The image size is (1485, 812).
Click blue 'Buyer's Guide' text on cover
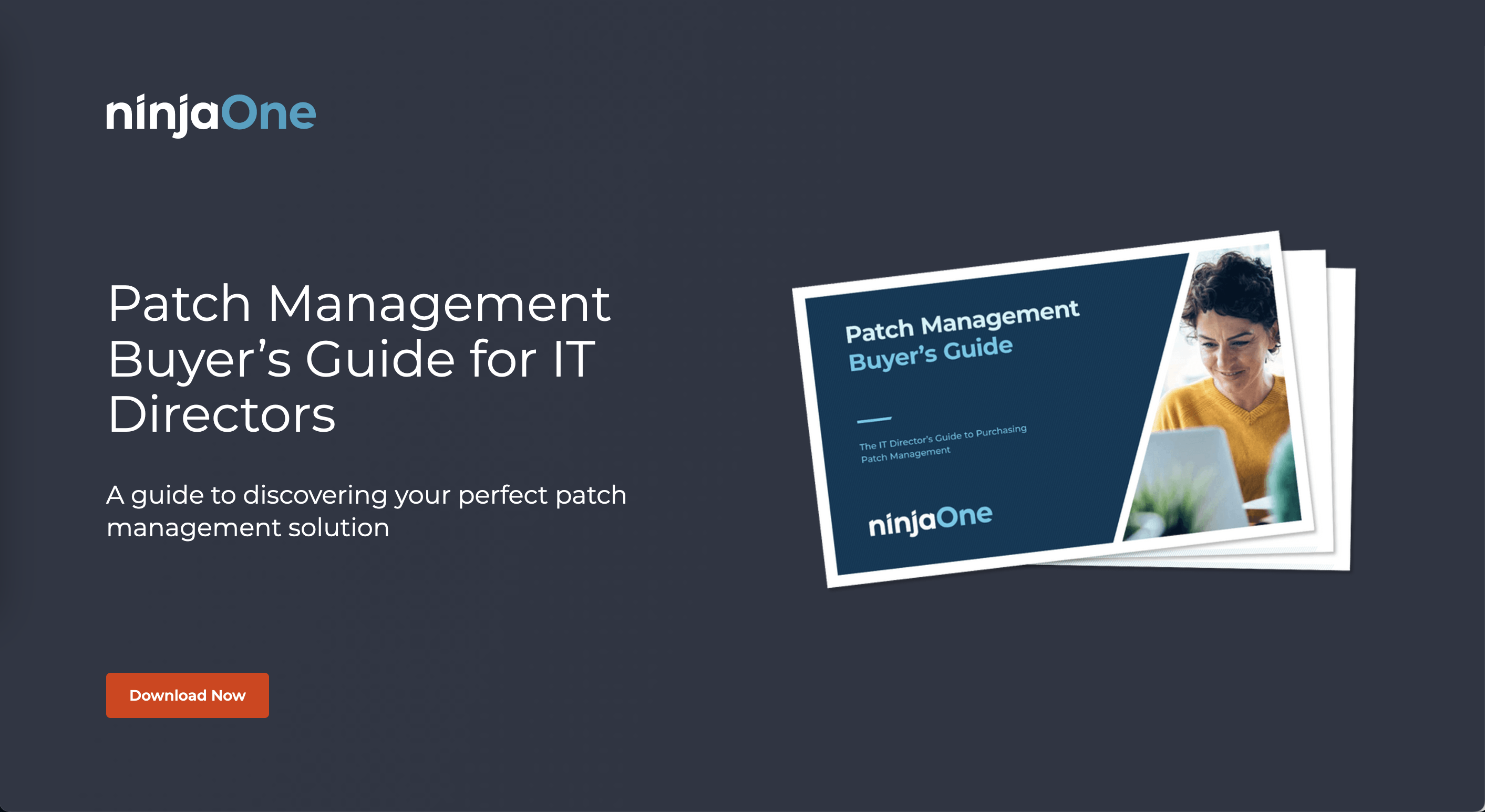930,354
